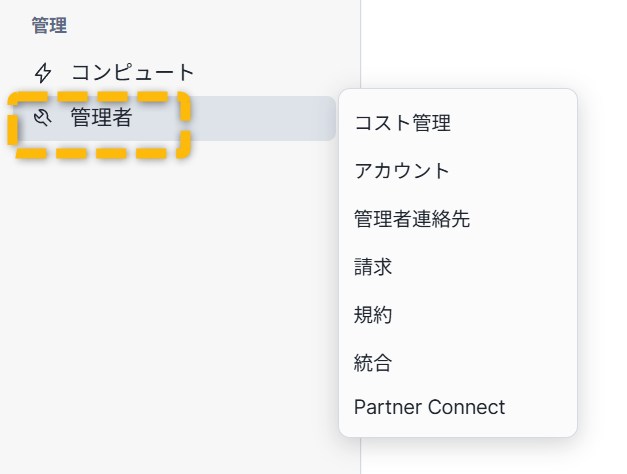Select 統合 from the admin menu
The height and width of the screenshot is (474, 627).
tap(373, 363)
